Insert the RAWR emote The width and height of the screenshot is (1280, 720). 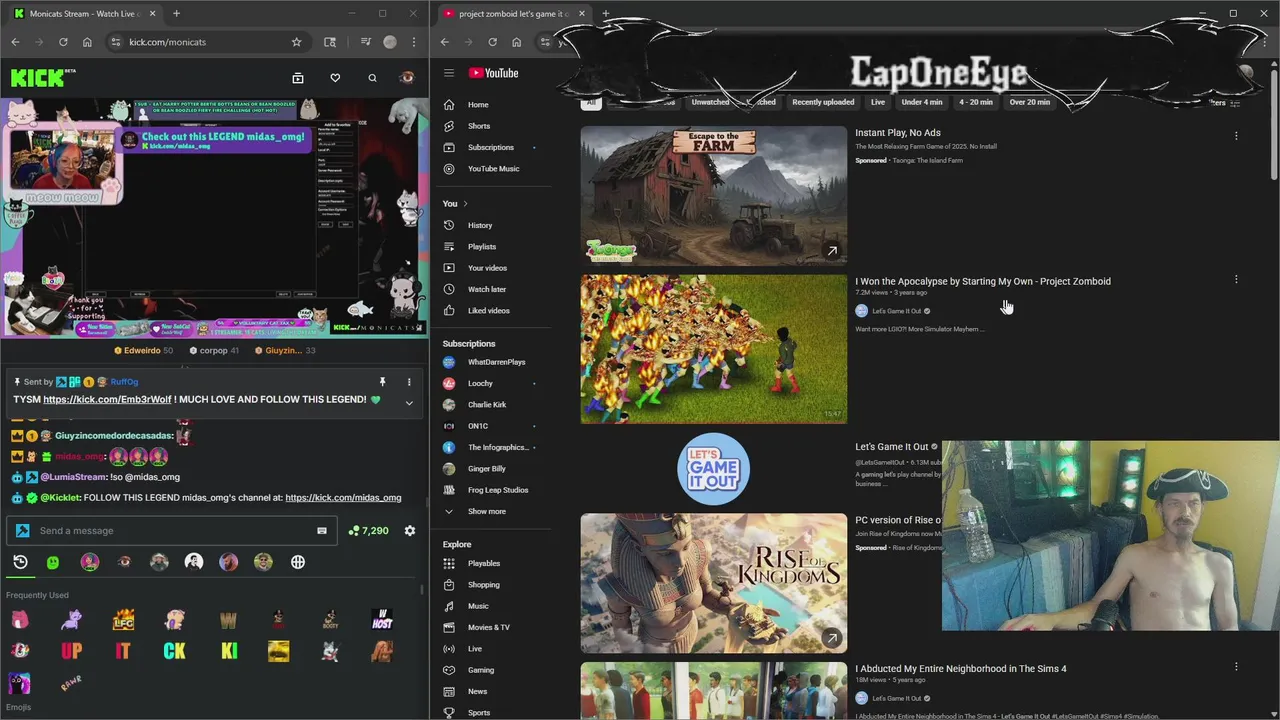click(x=71, y=683)
